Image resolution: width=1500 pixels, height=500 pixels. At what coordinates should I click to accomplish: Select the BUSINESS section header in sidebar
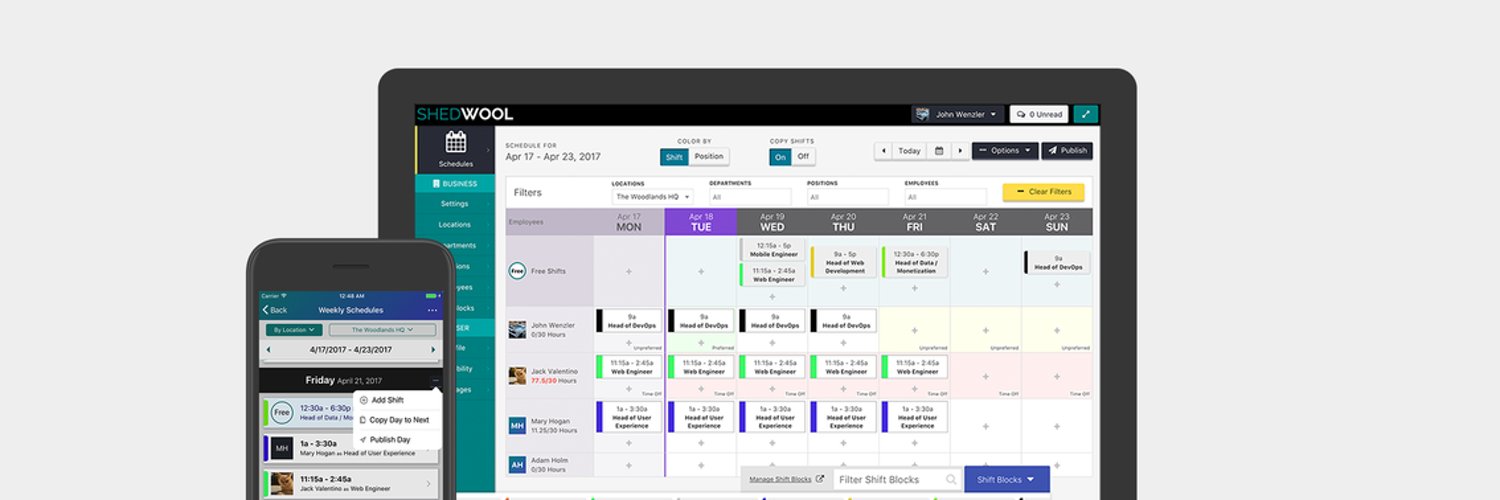(455, 184)
